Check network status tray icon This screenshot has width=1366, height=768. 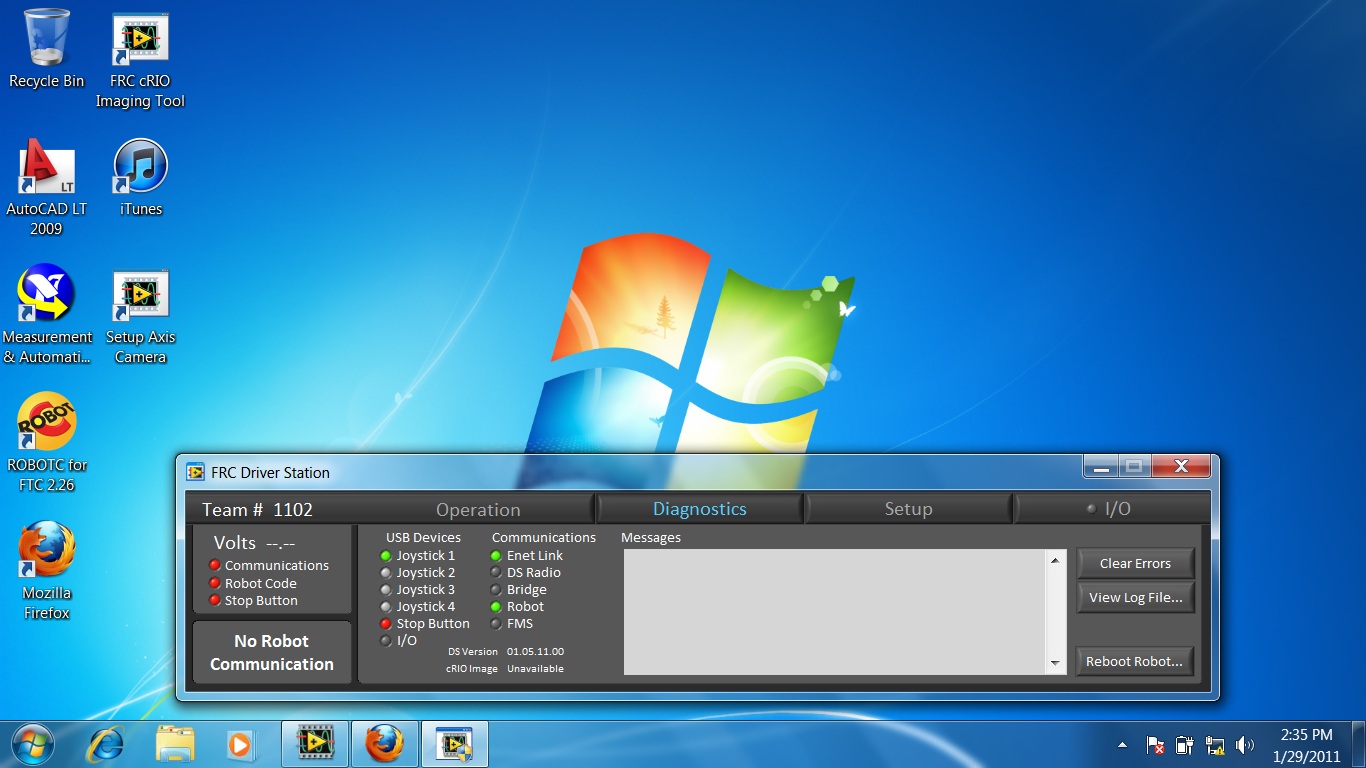point(1215,745)
